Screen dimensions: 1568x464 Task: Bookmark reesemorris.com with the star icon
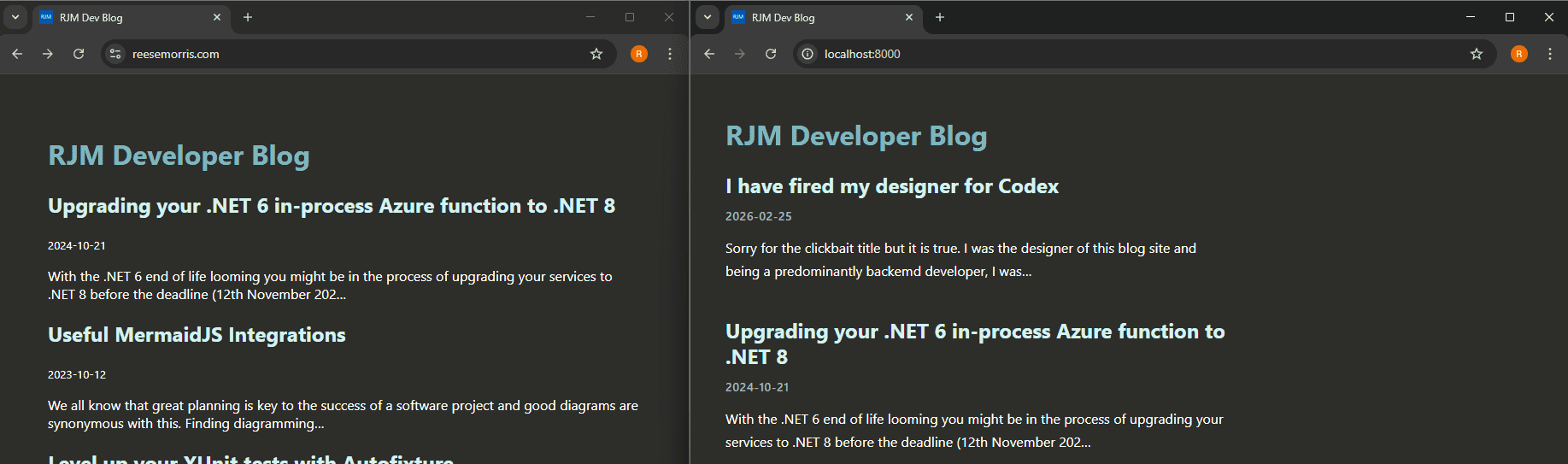596,54
